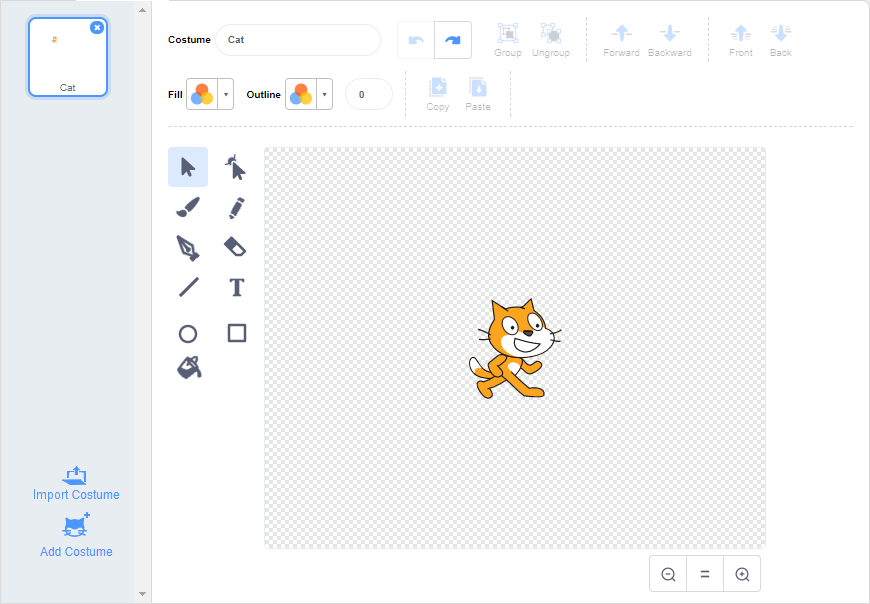Reset zoom with the equals button
This screenshot has width=870, height=604.
click(x=705, y=574)
